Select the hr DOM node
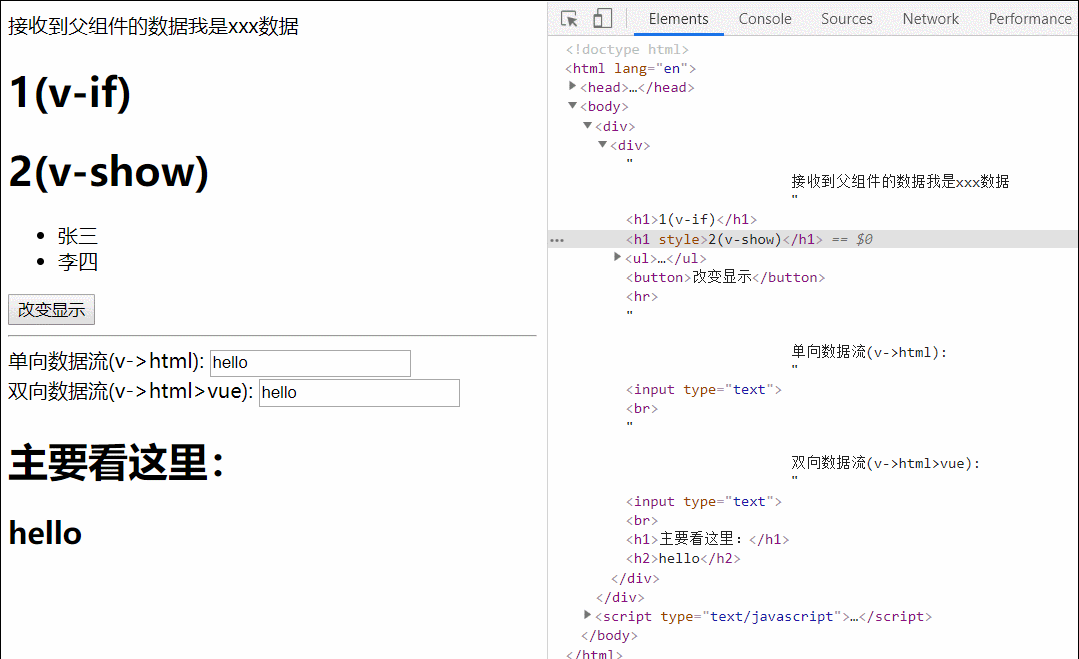 tap(641, 296)
